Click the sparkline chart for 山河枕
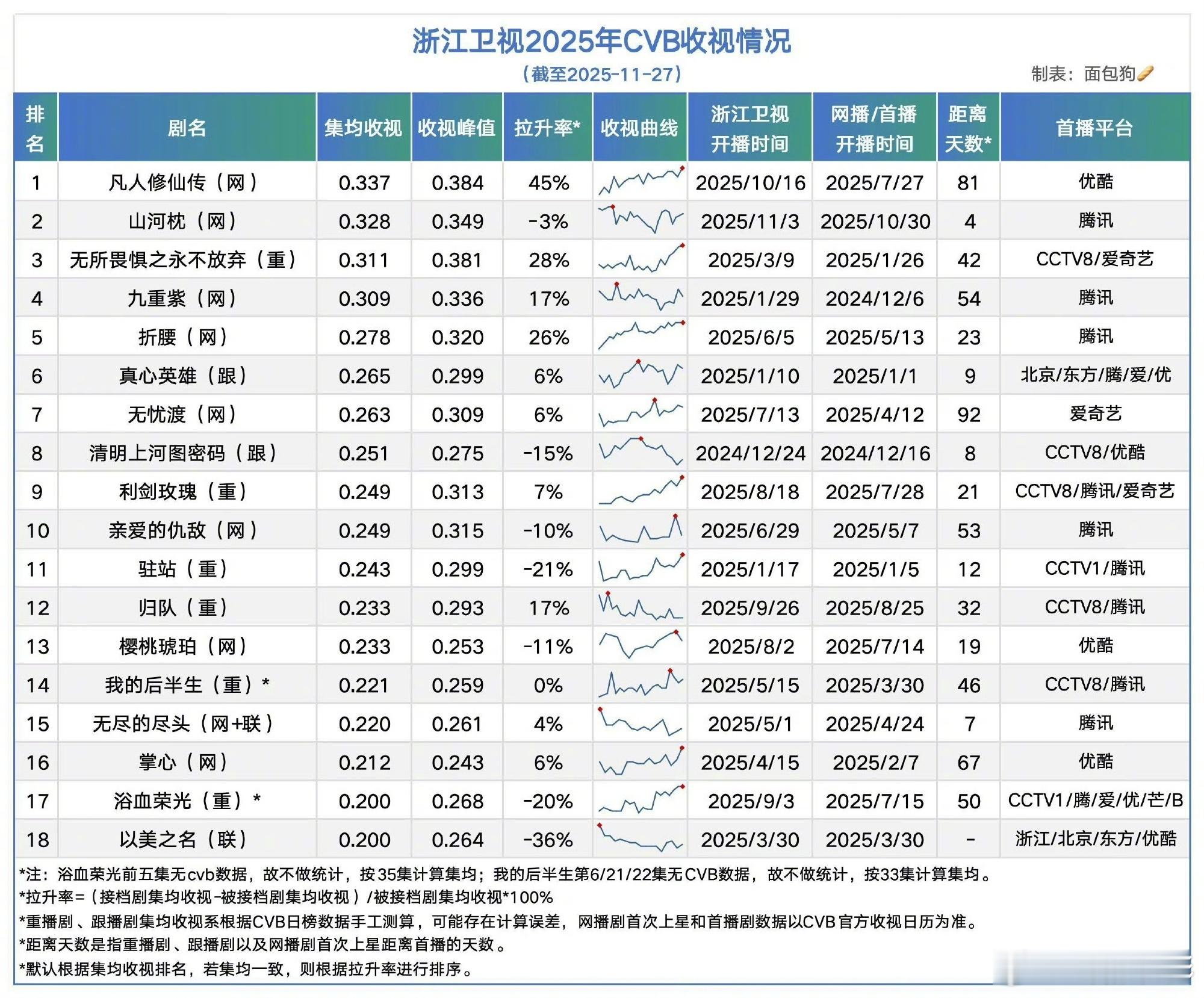1204x998 pixels. 640,220
